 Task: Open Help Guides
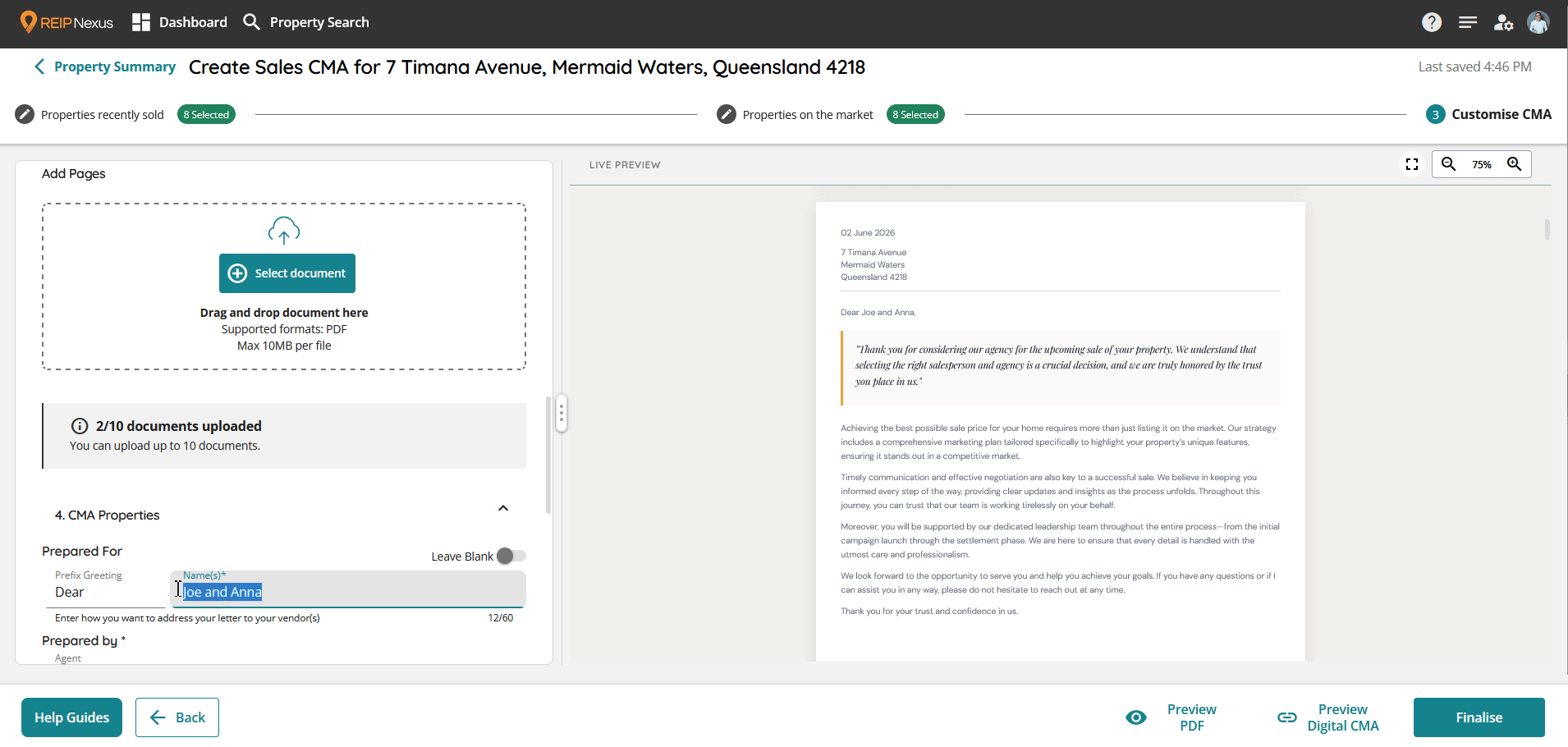coord(71,717)
